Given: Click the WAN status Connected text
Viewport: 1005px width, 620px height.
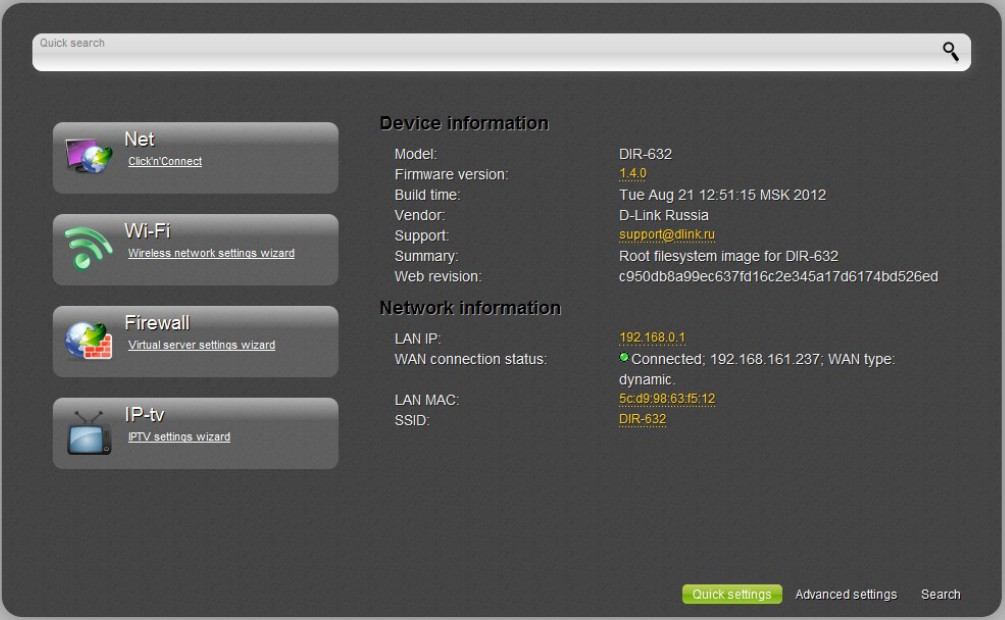Looking at the screenshot, I should coord(756,369).
